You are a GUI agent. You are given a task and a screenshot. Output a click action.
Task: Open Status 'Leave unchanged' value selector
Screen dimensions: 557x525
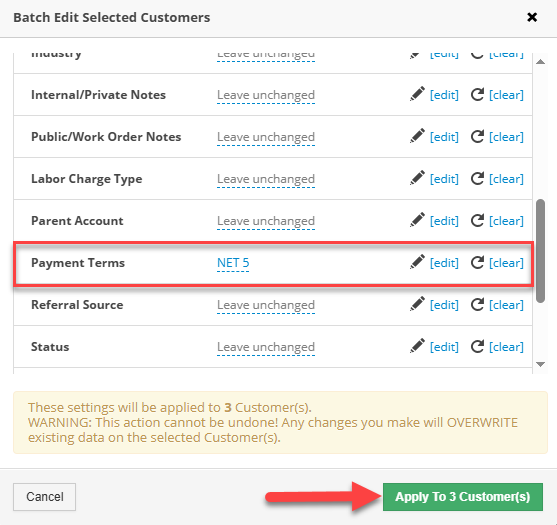pyautogui.click(x=266, y=347)
